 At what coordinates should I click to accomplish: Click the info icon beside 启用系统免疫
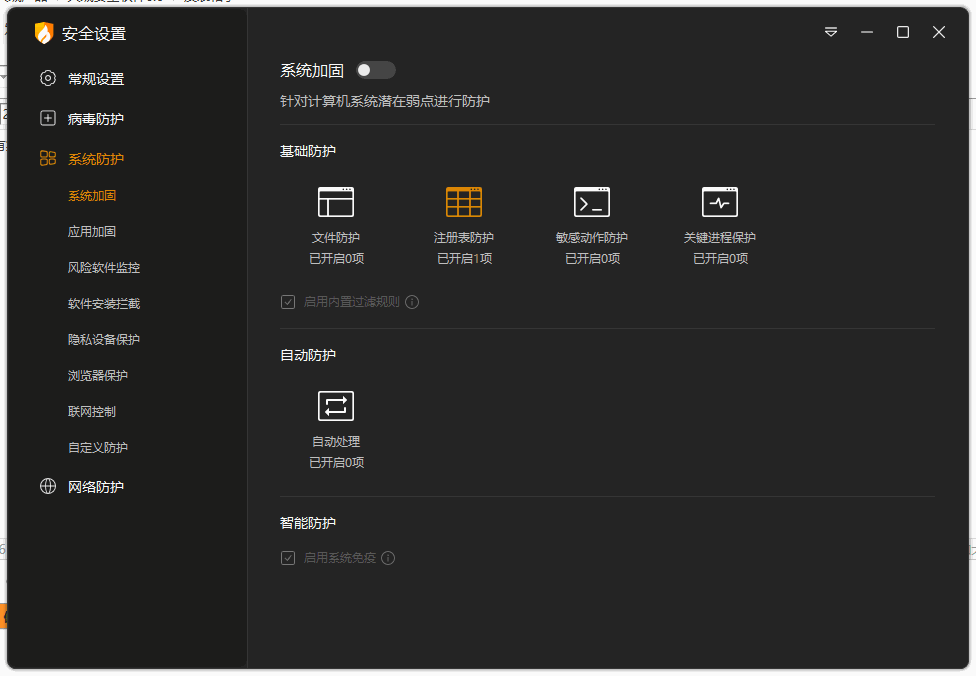coord(388,558)
